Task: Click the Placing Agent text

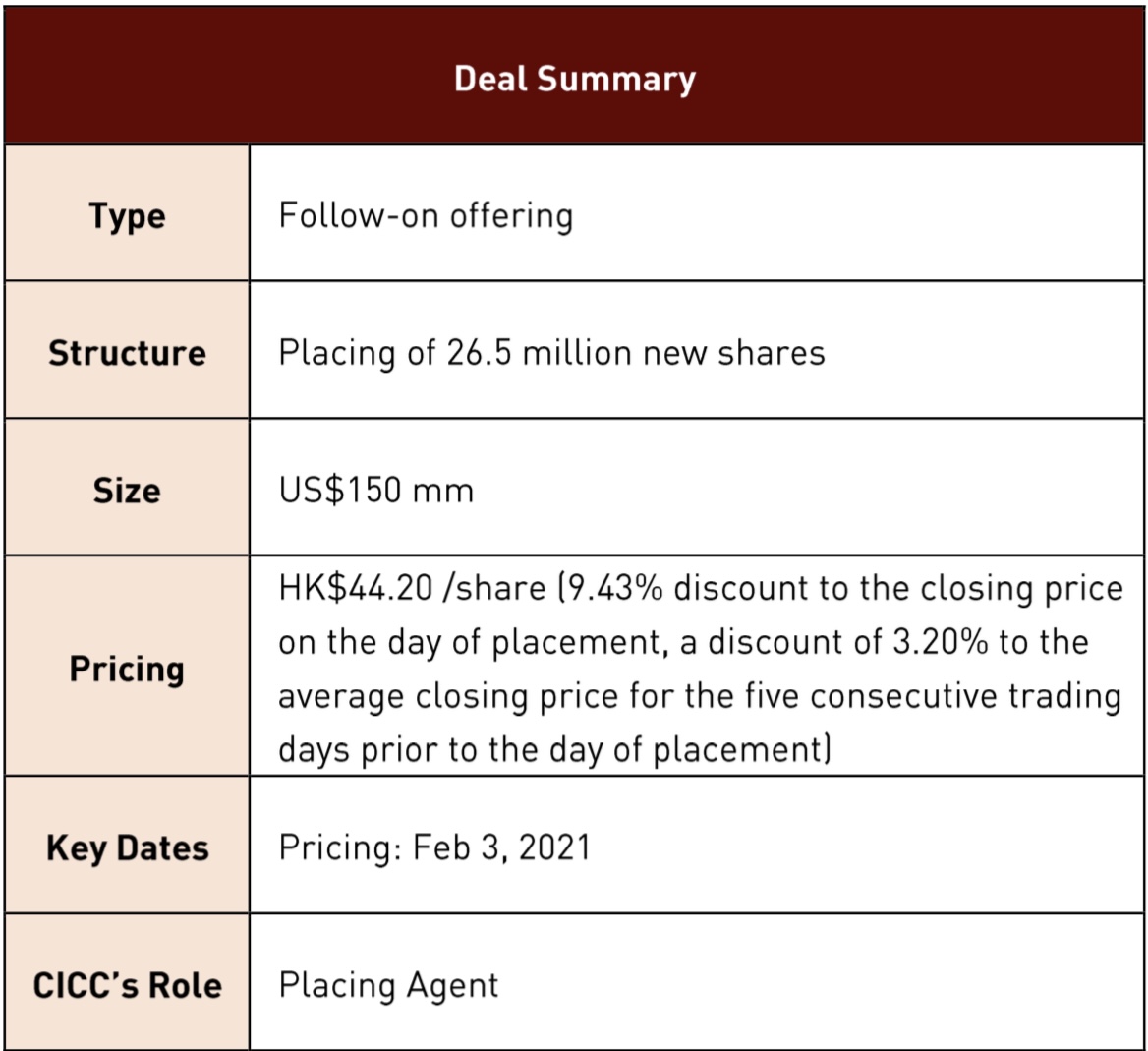Action: [x=388, y=985]
